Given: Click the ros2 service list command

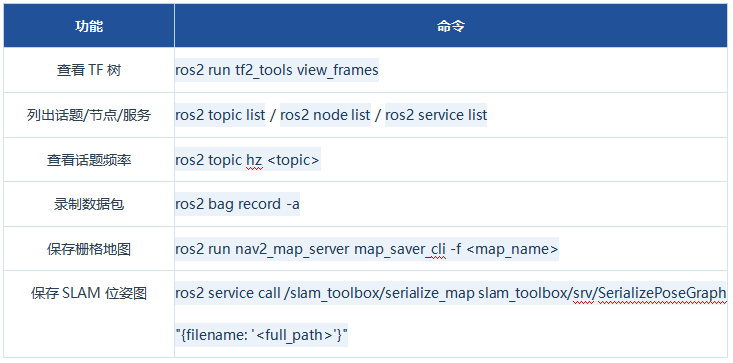Looking at the screenshot, I should [436, 115].
